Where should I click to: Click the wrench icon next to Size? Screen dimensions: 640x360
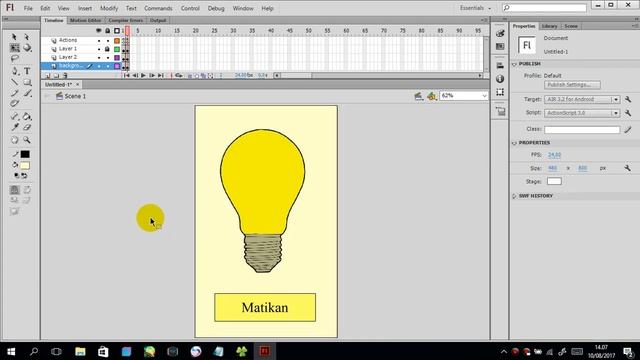627,168
